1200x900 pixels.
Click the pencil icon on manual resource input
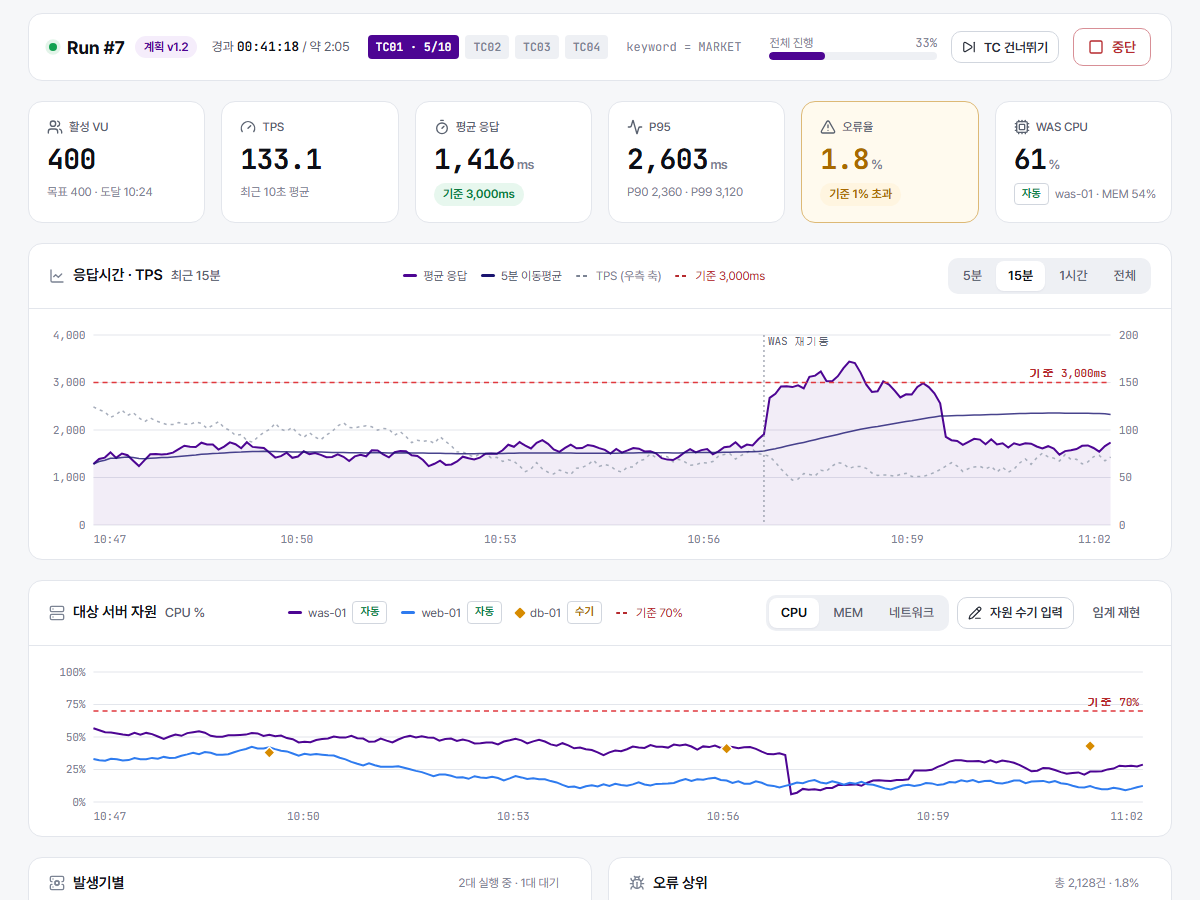[975, 612]
